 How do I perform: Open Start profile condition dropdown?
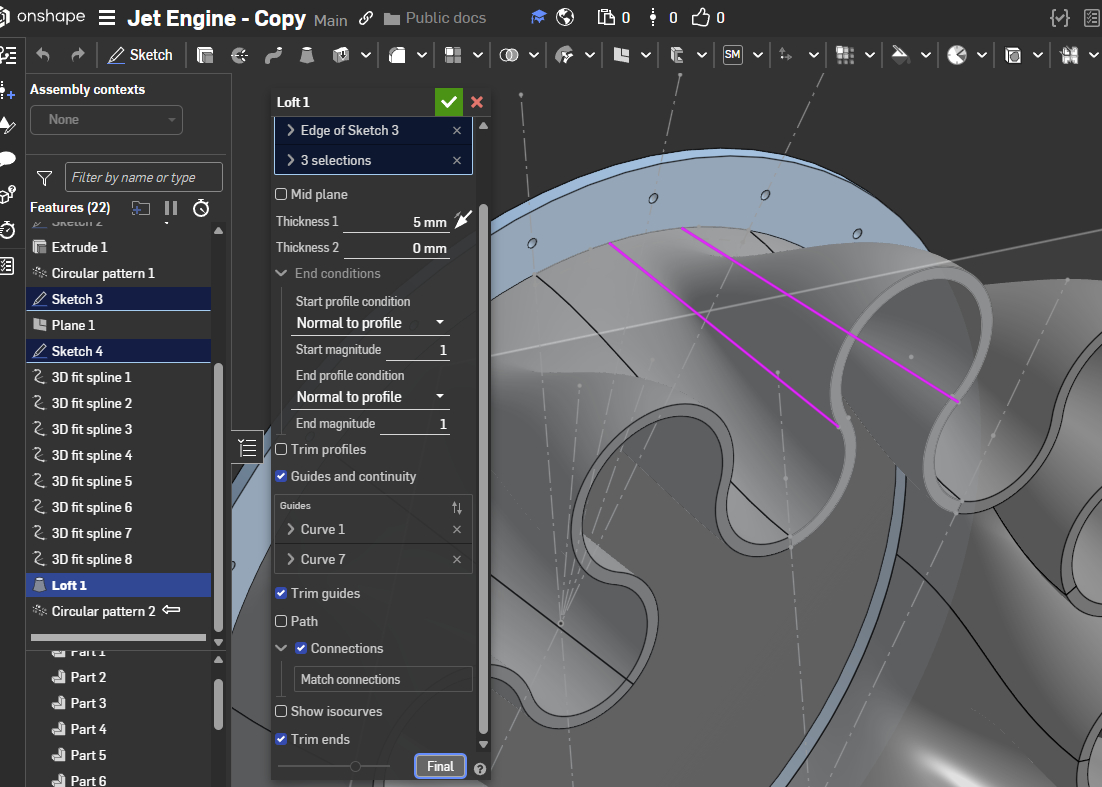tap(370, 323)
